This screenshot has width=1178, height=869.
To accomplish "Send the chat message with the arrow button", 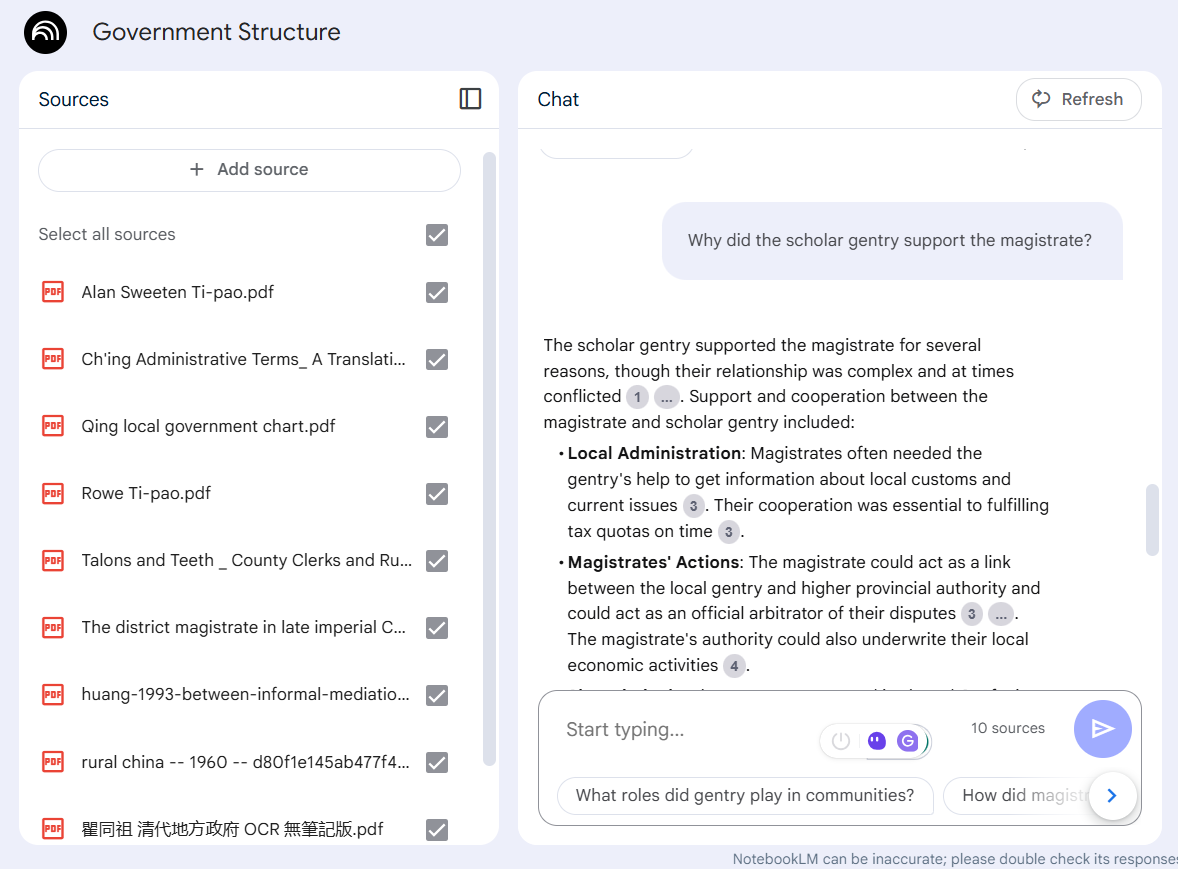I will tap(1102, 729).
